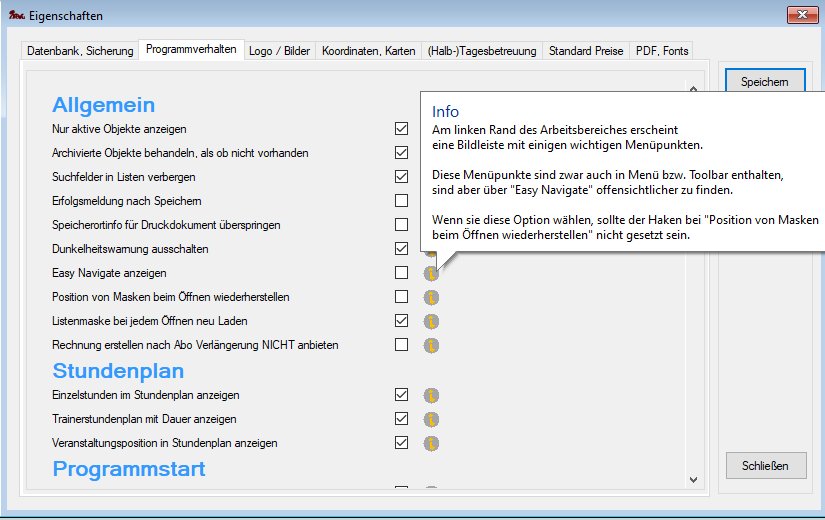This screenshot has width=825, height=520.
Task: Tick the Easy Navigate anzeigen checkbox
Action: 401,273
